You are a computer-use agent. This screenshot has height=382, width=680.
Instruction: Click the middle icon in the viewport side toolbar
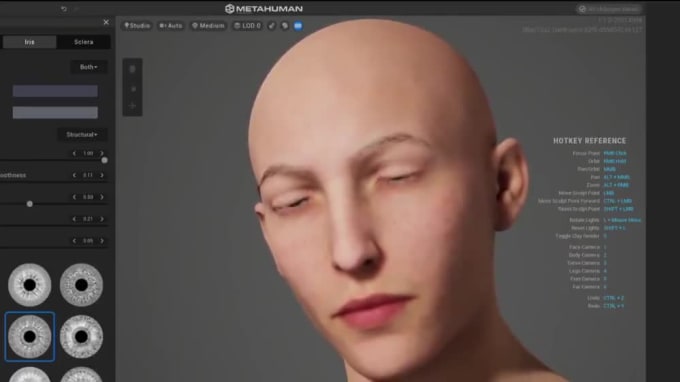tap(133, 88)
